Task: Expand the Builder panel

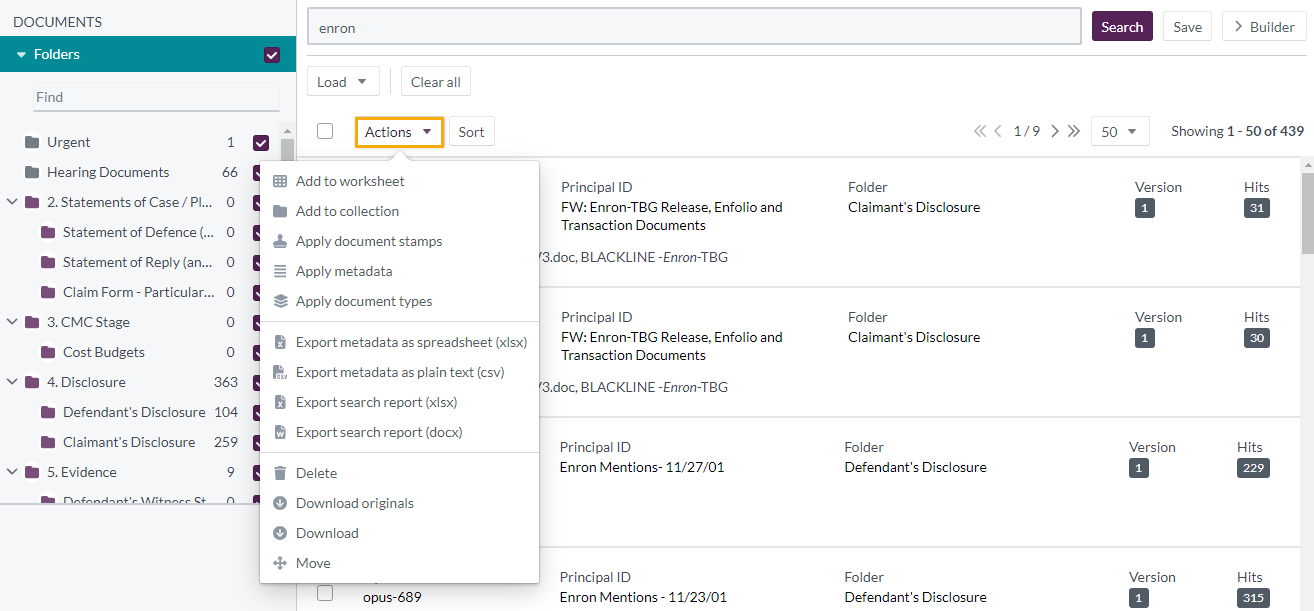Action: 1264,27
